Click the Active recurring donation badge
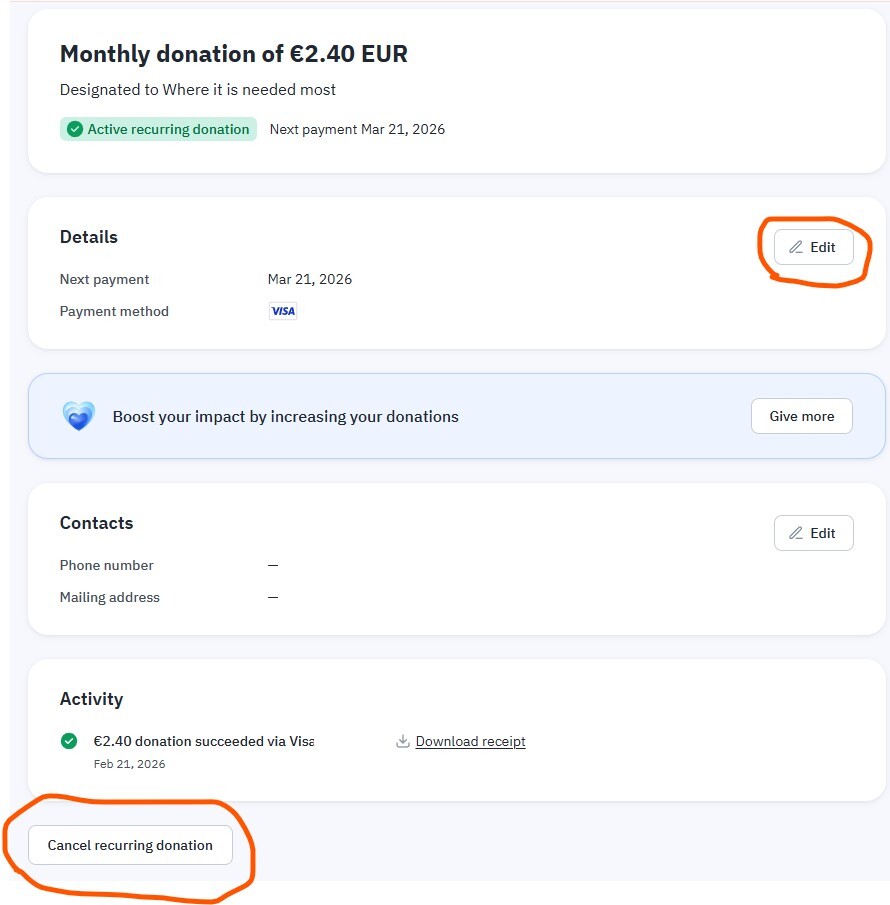 click(159, 129)
